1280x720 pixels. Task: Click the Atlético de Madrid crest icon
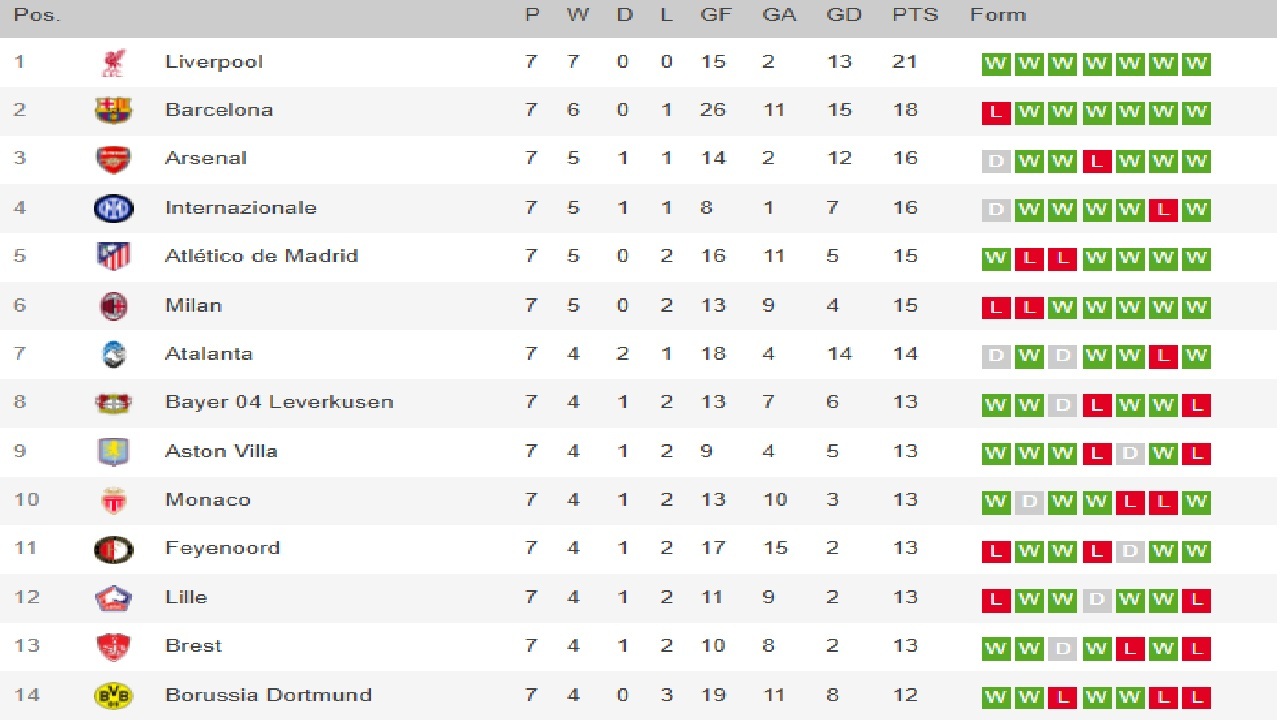[x=113, y=257]
